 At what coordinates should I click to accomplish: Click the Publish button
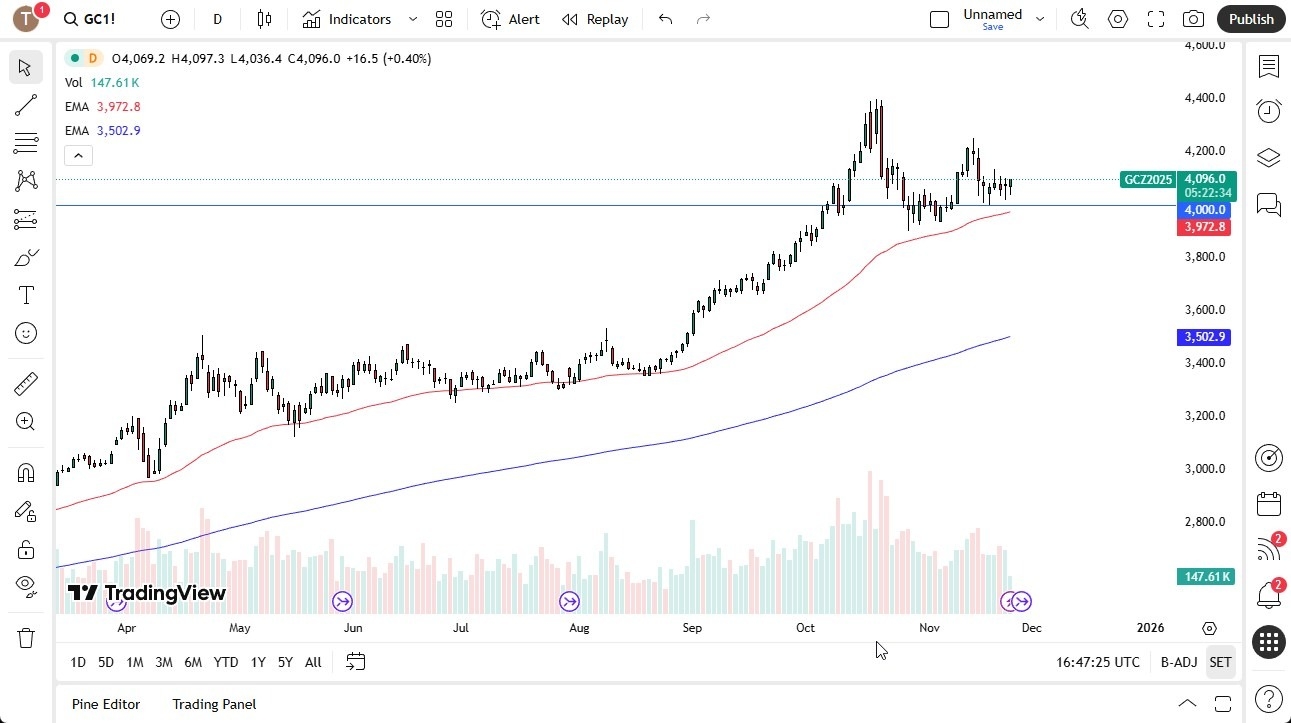point(1250,19)
